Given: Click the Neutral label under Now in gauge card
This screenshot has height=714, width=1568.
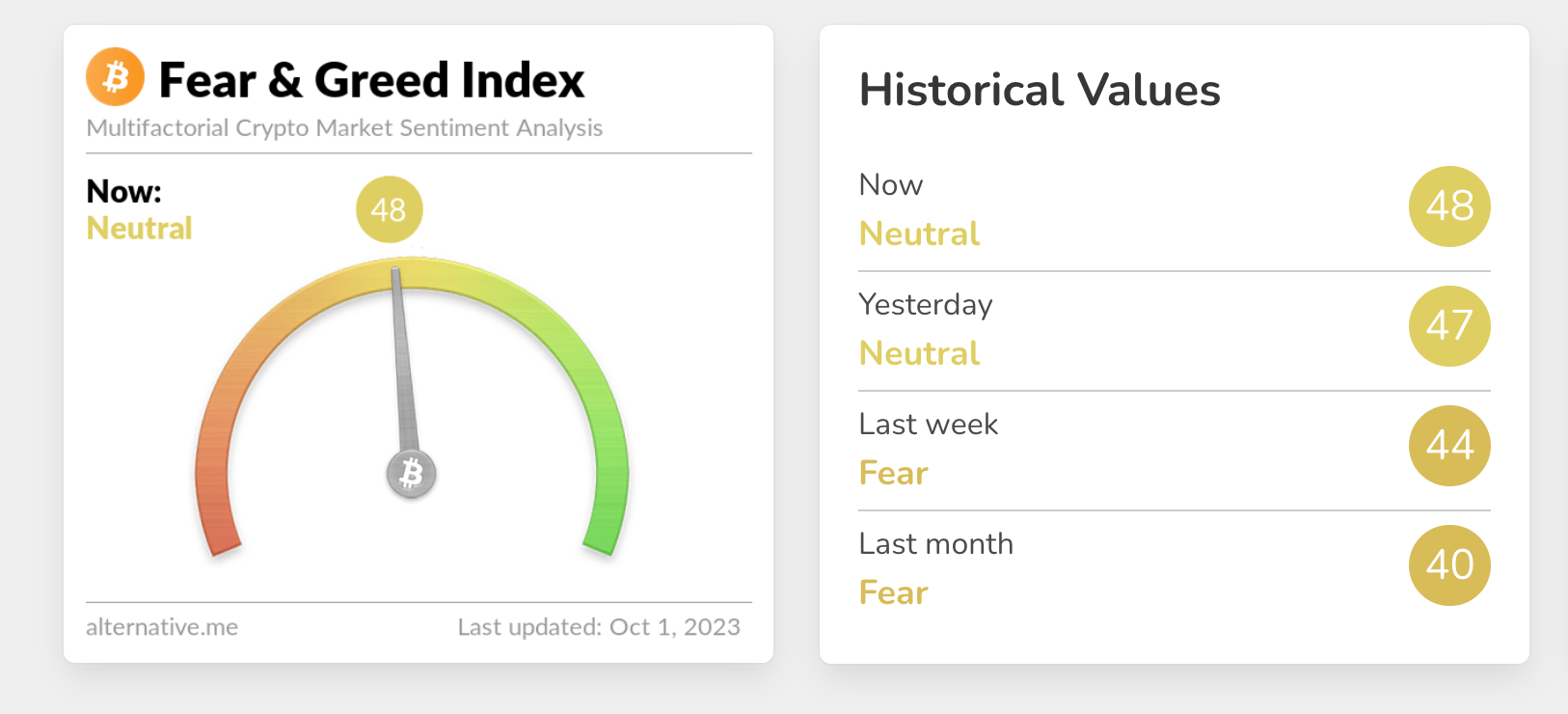Looking at the screenshot, I should pyautogui.click(x=140, y=229).
